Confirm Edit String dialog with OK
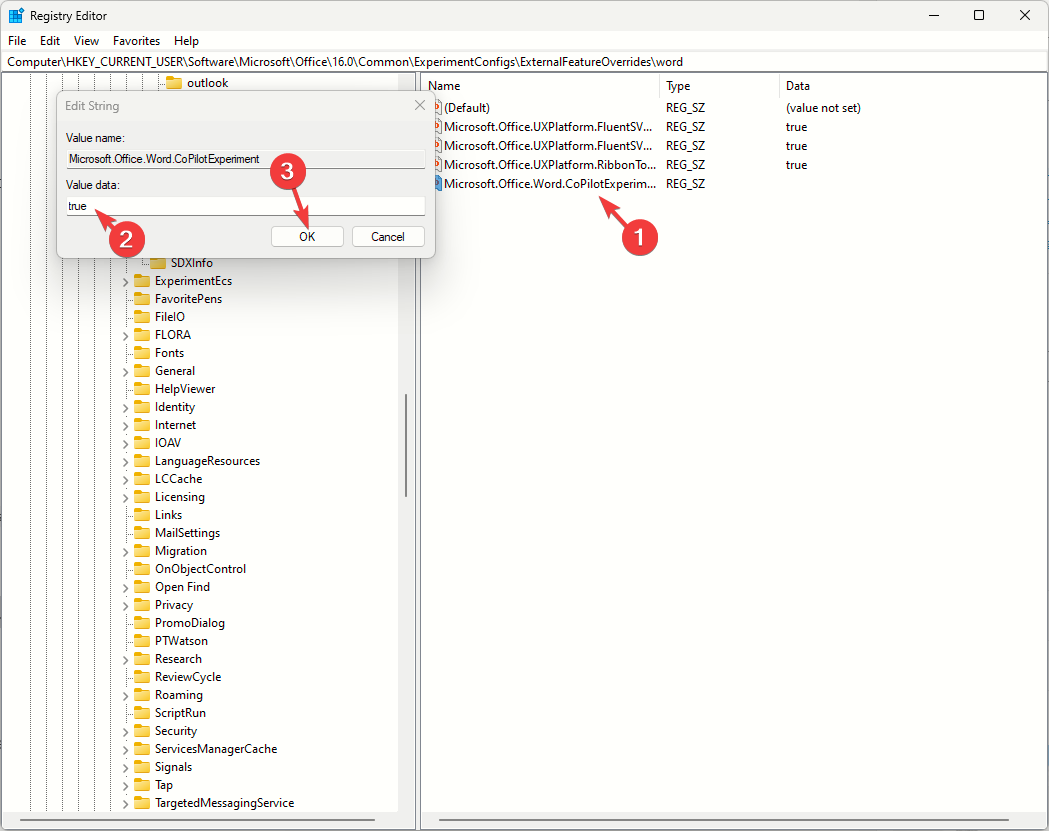 click(307, 237)
